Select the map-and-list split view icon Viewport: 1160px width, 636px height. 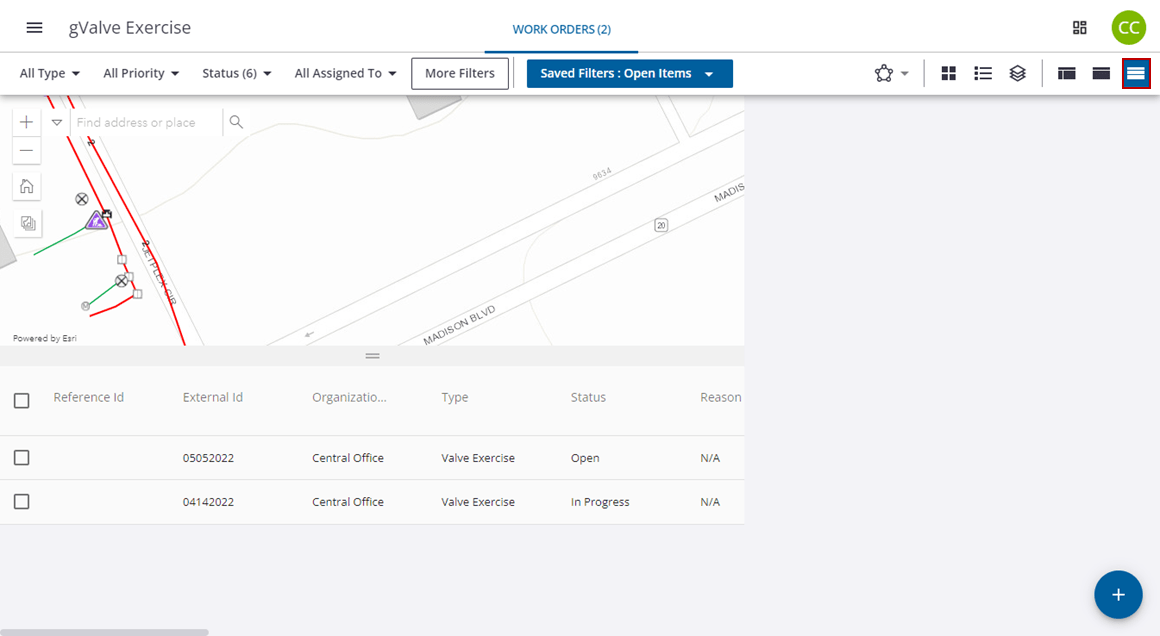[x=1066, y=73]
